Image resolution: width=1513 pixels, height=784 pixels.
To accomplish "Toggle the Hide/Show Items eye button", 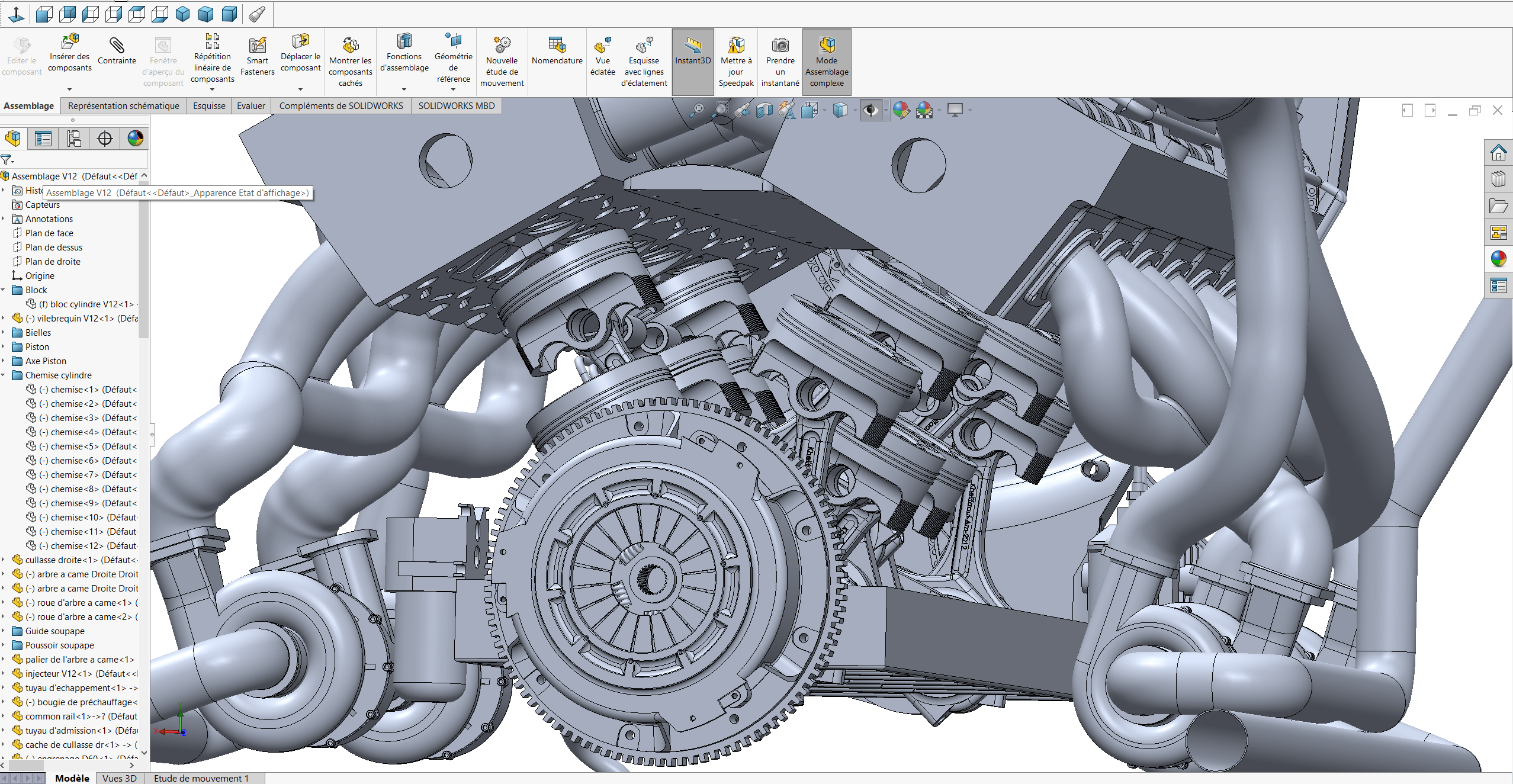I will click(870, 110).
